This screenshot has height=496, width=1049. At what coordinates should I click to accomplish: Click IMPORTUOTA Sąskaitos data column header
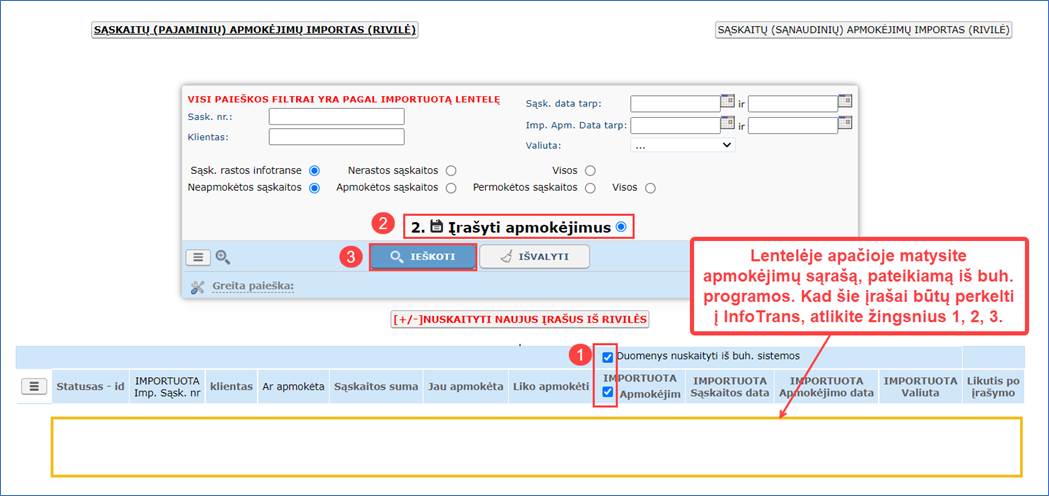pyautogui.click(x=730, y=386)
